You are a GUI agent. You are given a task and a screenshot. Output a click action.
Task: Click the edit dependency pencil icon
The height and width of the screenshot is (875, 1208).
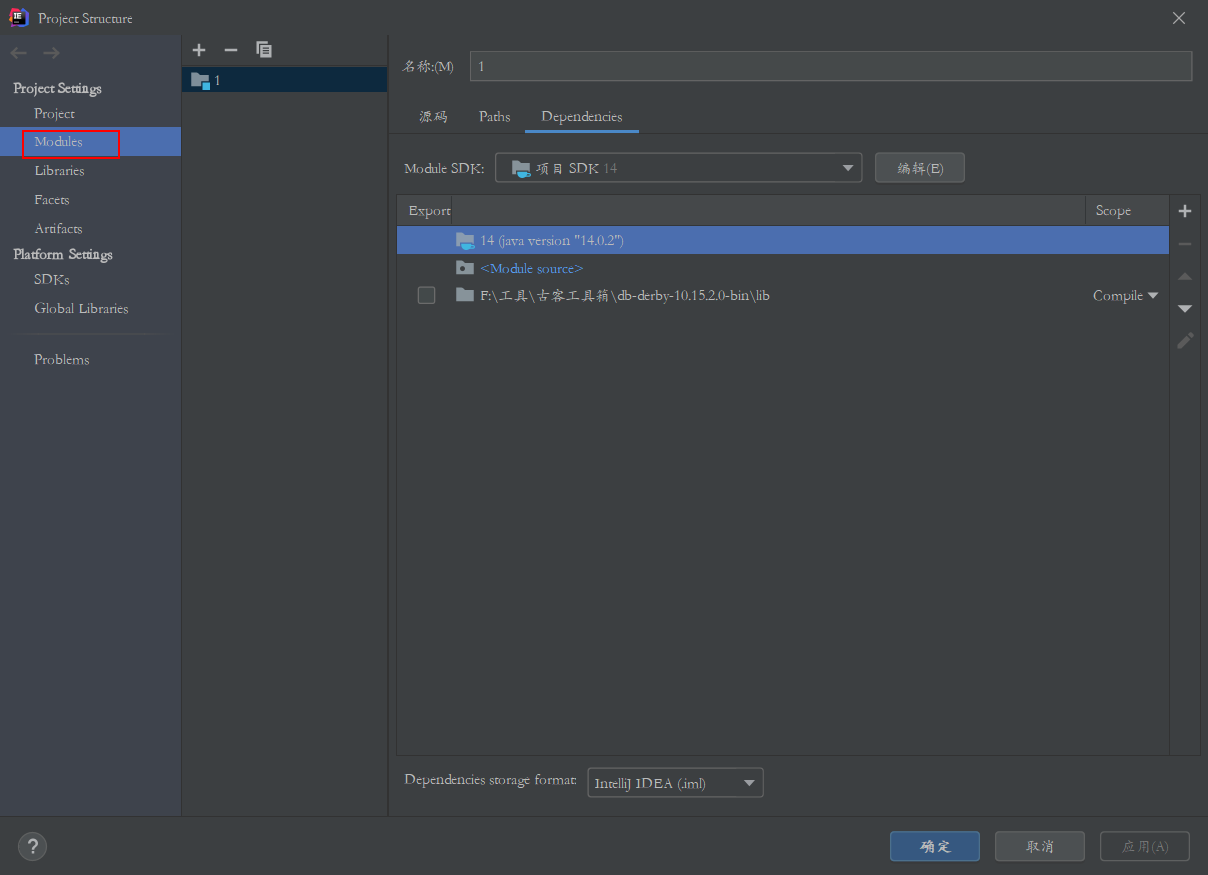[1185, 340]
